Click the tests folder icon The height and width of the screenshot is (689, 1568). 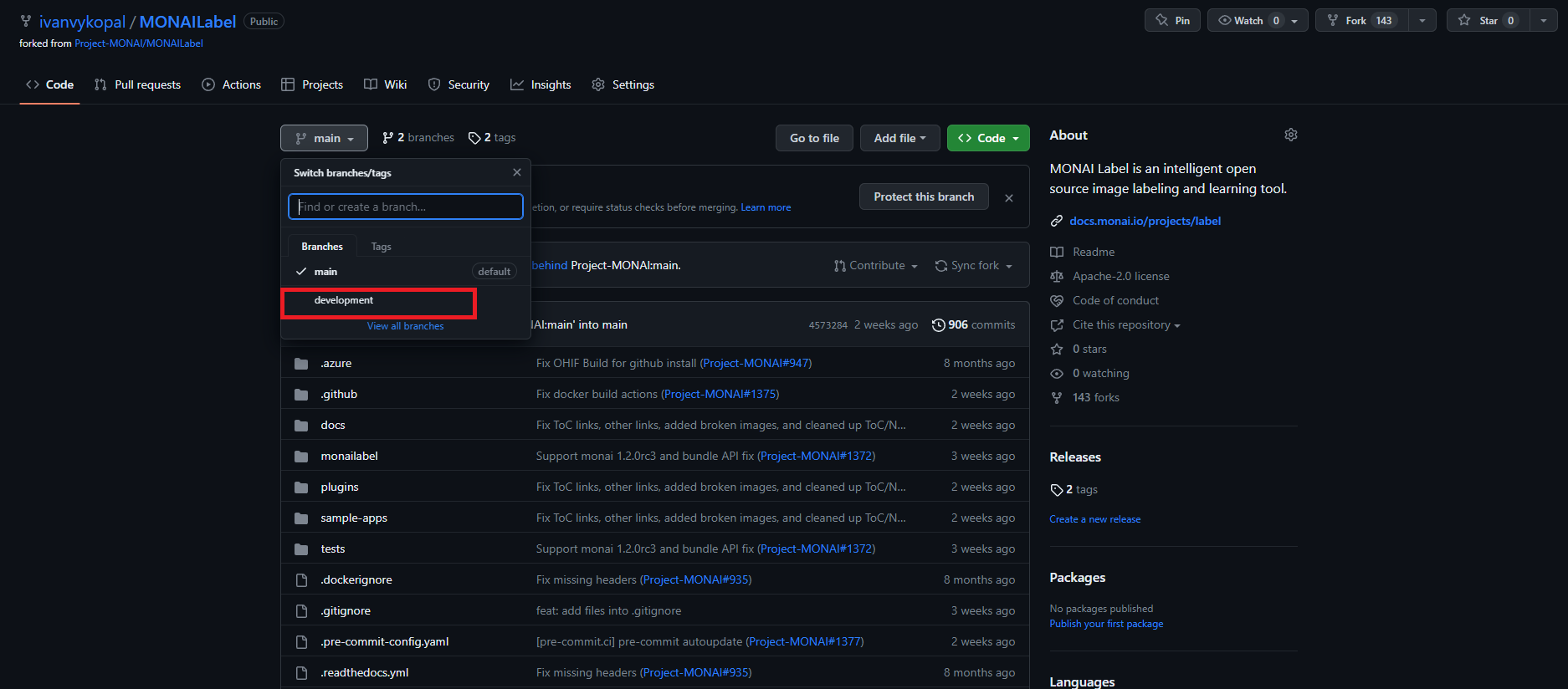[301, 549]
